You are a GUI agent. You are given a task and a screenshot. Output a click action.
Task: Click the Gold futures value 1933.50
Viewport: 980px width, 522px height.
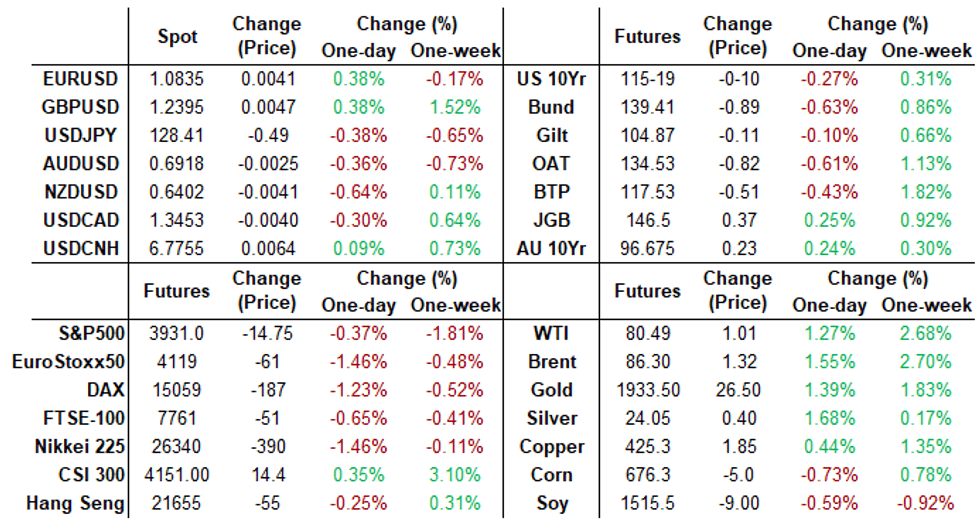(x=648, y=390)
